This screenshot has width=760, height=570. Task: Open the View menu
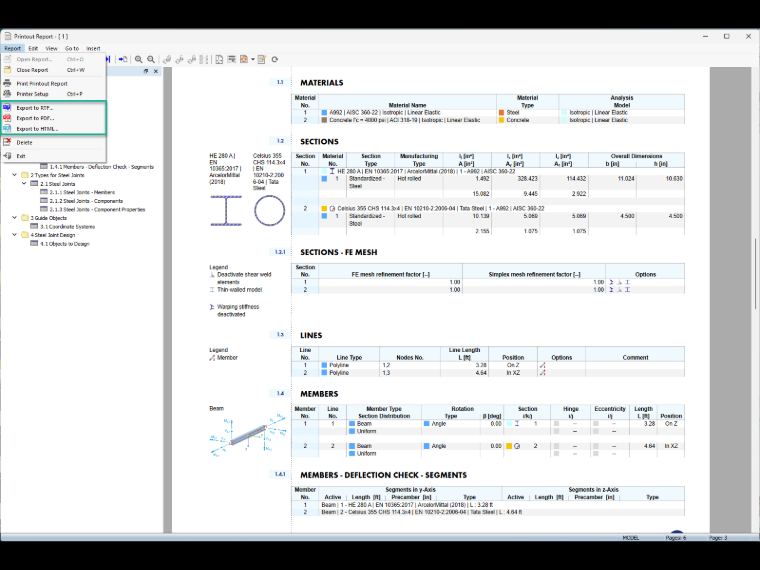(51, 48)
